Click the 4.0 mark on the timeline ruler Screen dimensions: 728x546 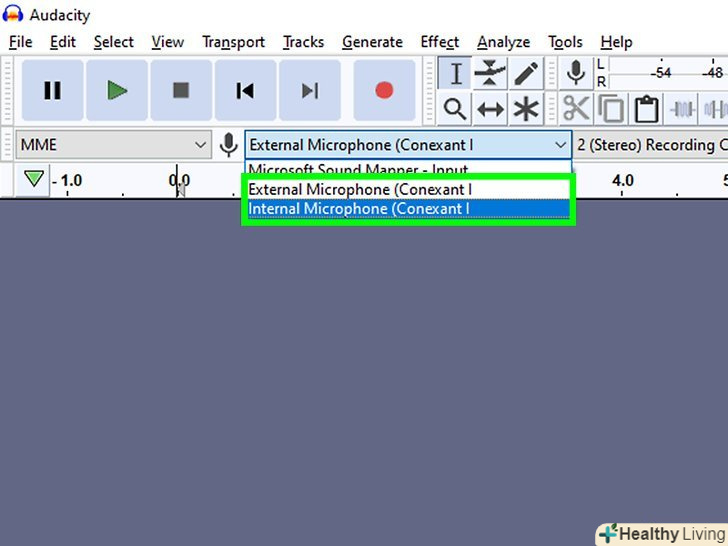coord(622,180)
